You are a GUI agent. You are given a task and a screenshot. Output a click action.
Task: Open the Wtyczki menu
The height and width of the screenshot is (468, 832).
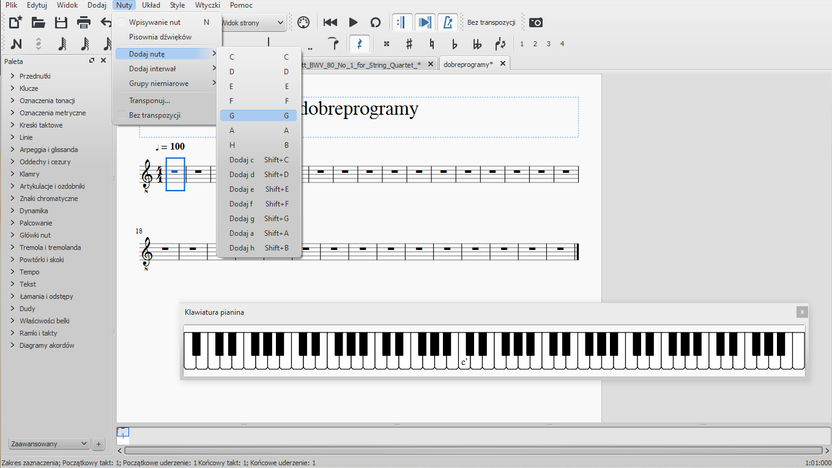[207, 5]
